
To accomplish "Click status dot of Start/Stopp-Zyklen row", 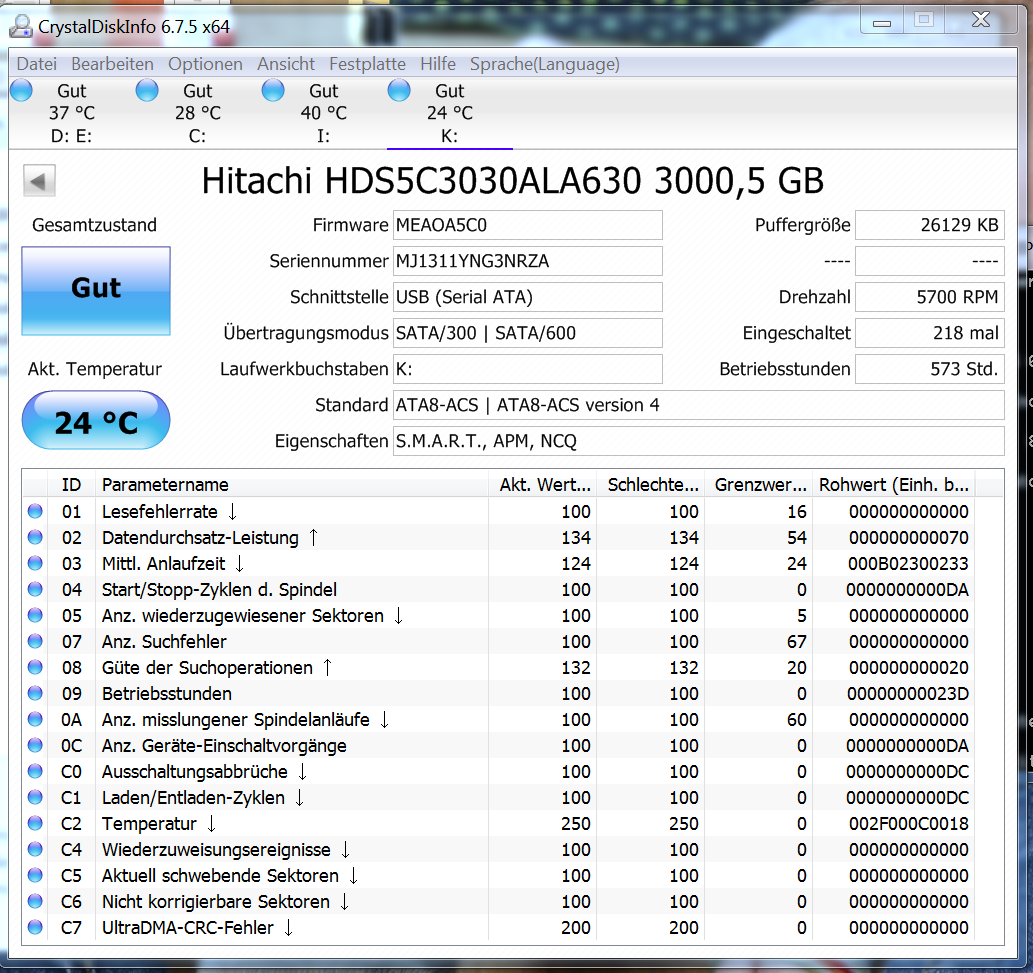I will coord(35,589).
